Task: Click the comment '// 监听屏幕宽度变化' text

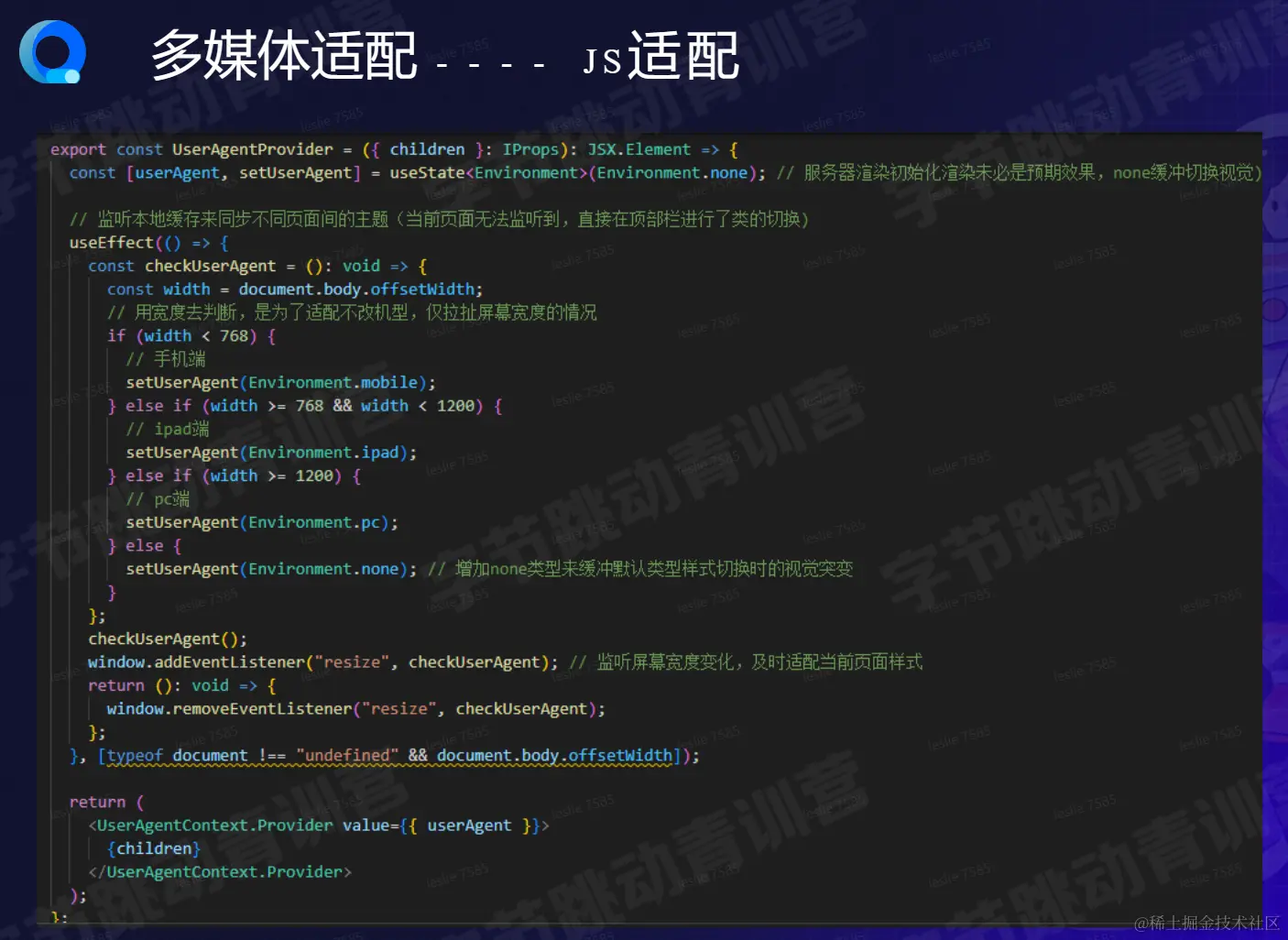Action: click(746, 662)
